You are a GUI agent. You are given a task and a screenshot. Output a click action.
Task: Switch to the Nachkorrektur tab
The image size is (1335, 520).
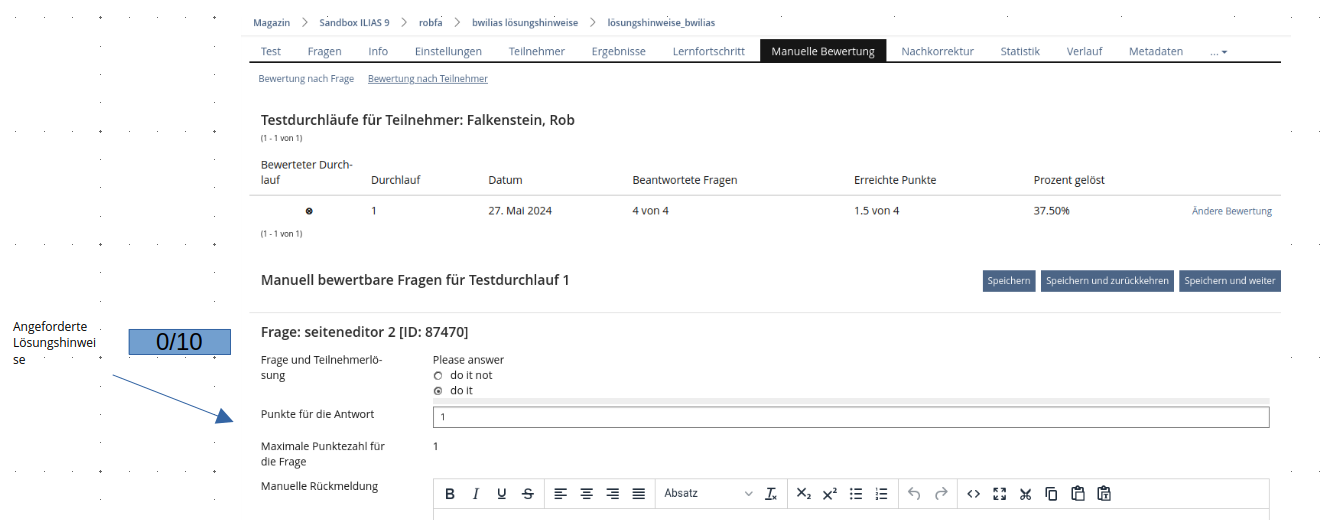937,52
